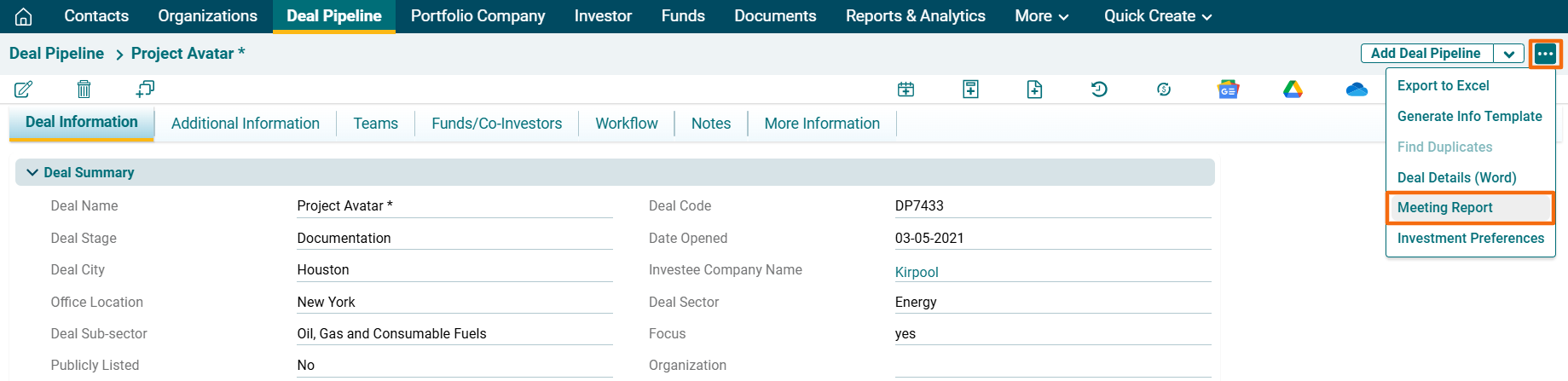Click the edit pencil icon
The width and height of the screenshot is (1568, 381).
pos(24,89)
